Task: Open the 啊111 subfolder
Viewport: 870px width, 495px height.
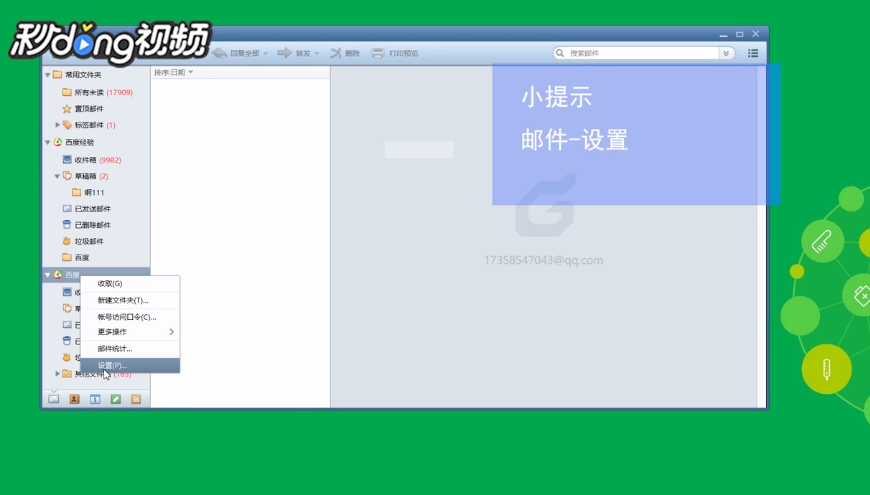Action: 88,193
